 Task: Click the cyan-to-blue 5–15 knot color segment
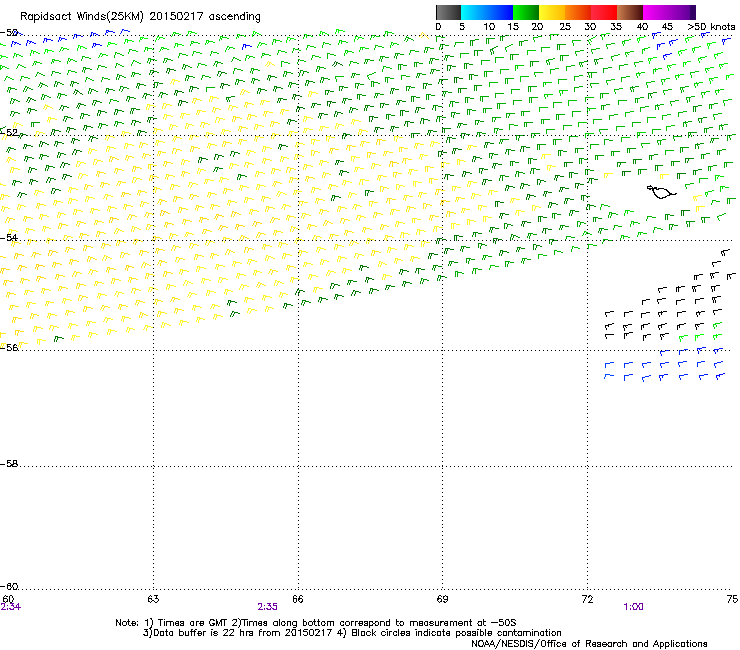pyautogui.click(x=487, y=12)
